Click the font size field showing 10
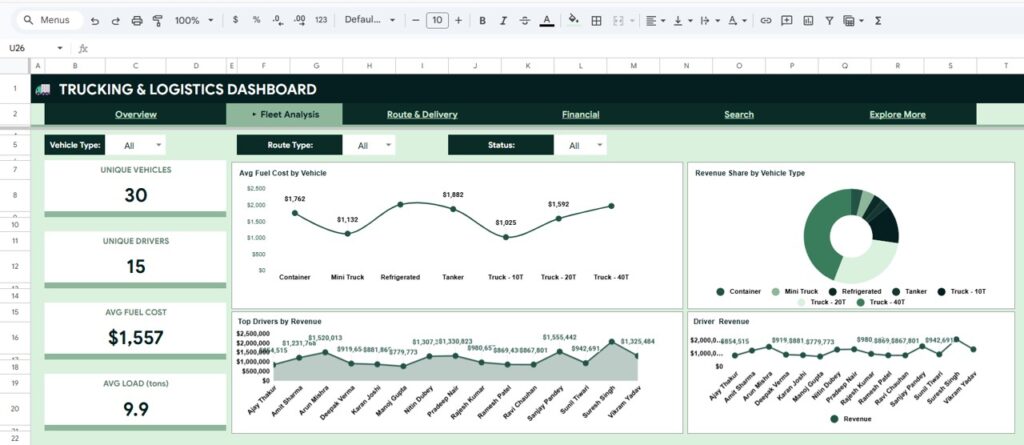 437,20
